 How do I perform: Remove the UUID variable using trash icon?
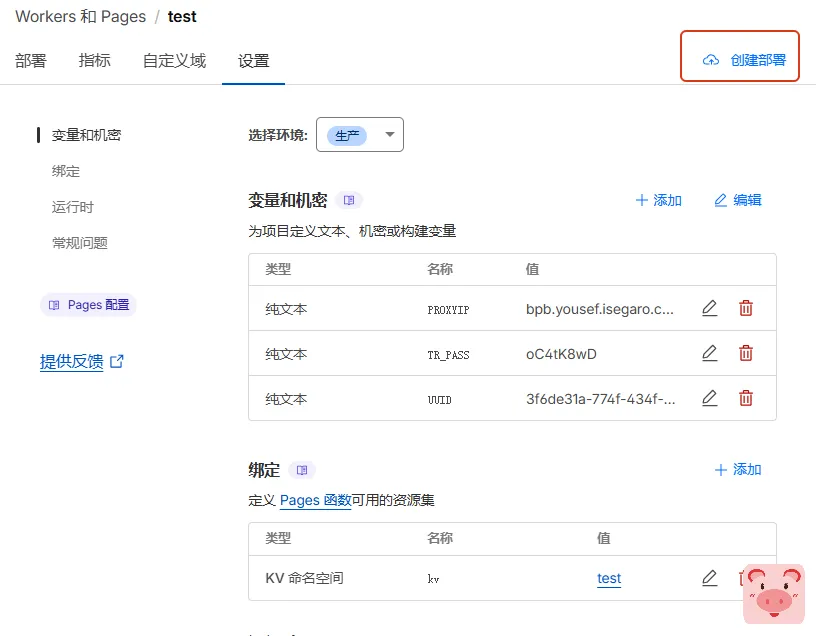tap(745, 398)
